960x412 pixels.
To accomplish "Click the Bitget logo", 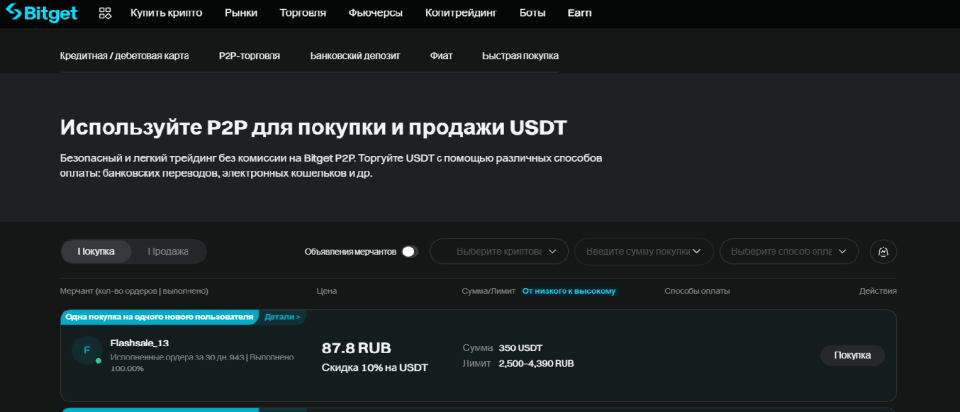I will point(41,12).
